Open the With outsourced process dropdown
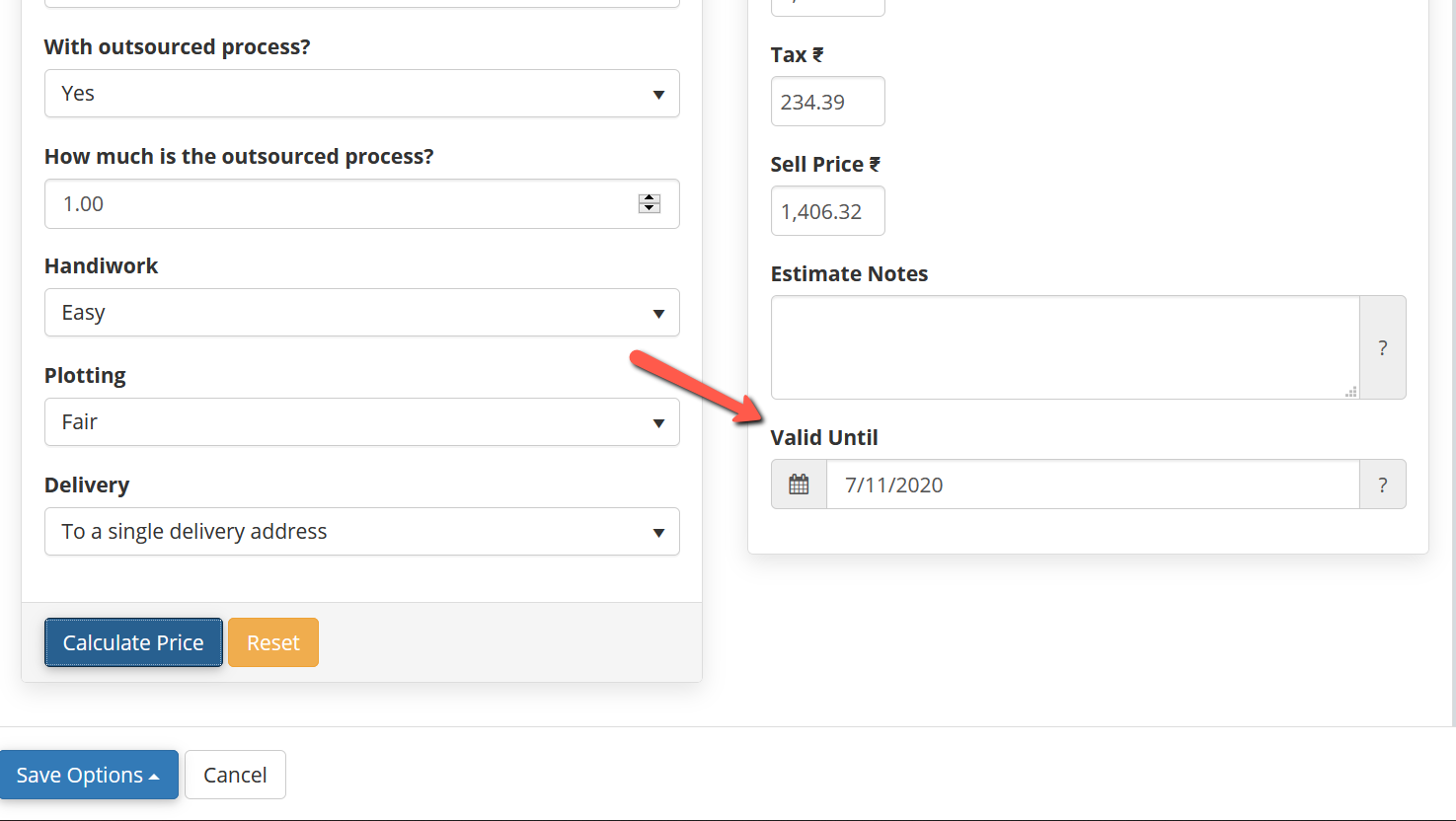 click(362, 94)
